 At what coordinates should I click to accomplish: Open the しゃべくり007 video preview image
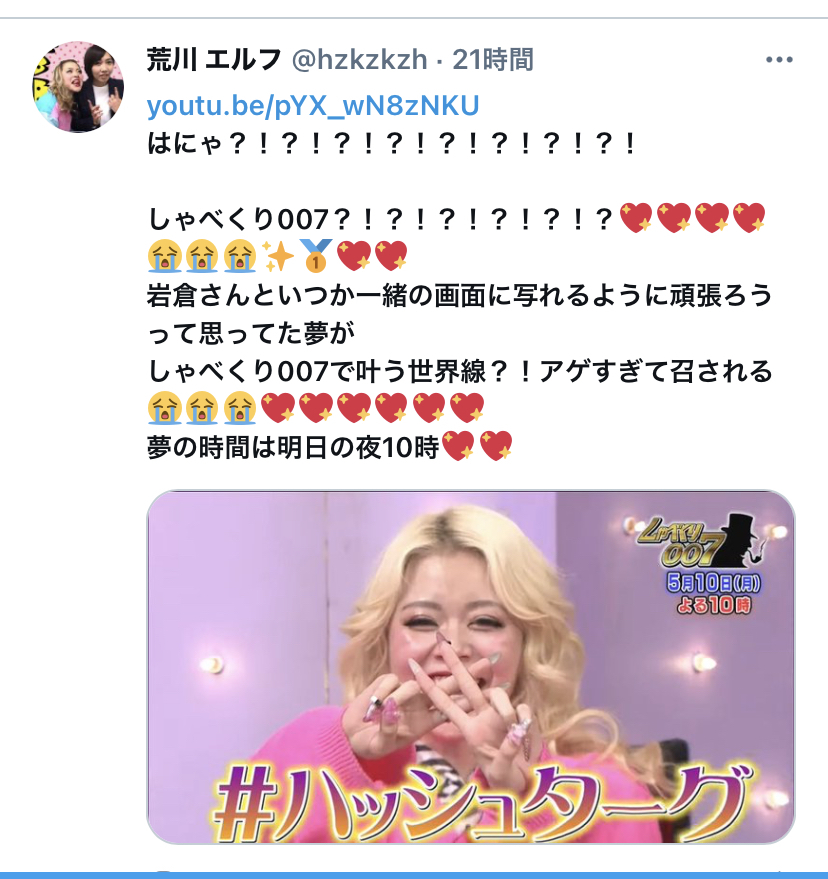(x=471, y=667)
